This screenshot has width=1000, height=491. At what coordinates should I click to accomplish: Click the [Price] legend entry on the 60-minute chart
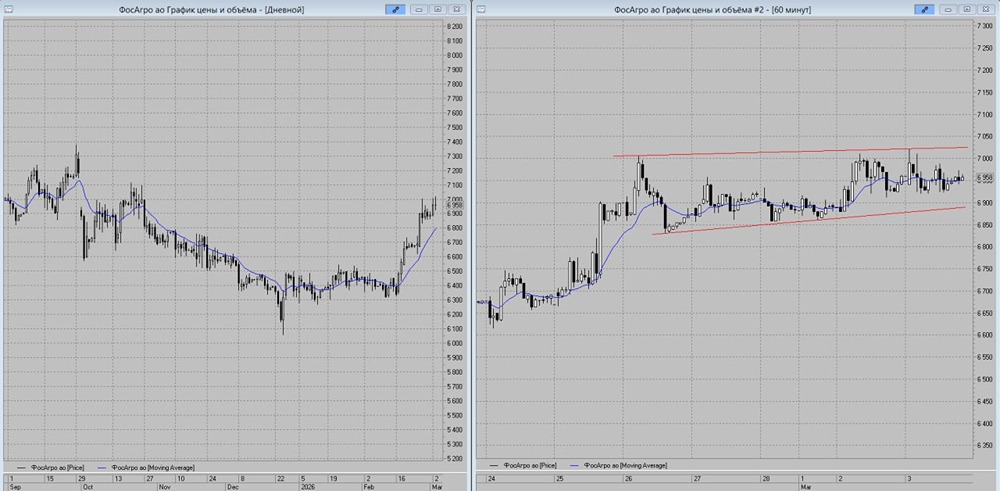530,467
